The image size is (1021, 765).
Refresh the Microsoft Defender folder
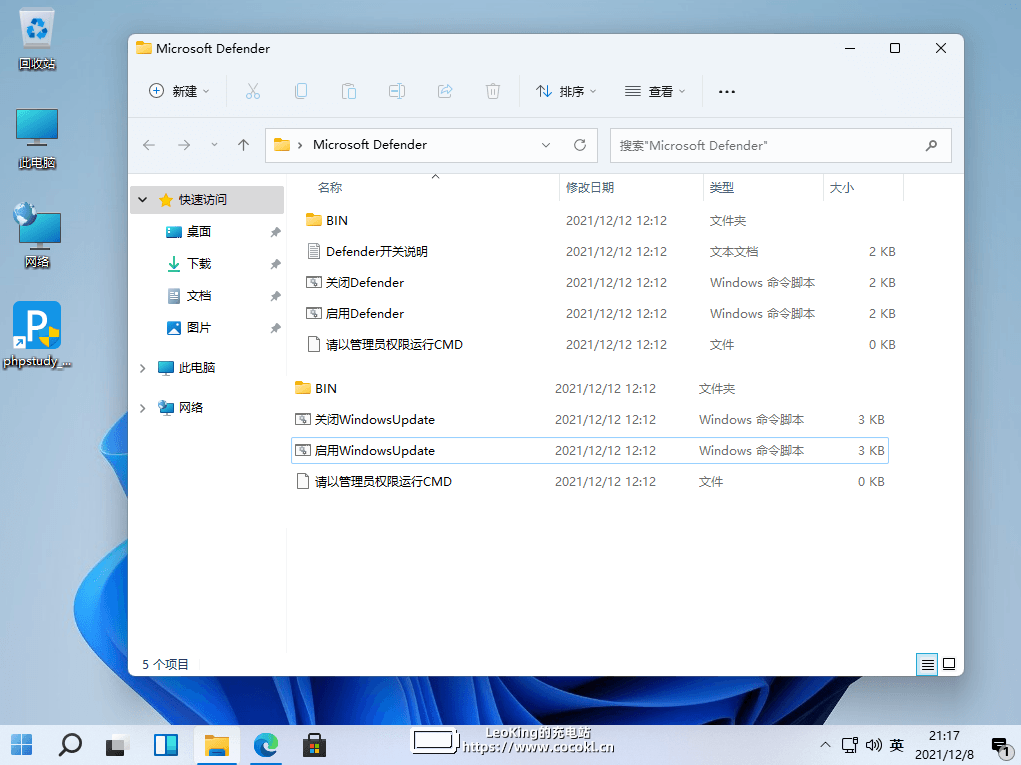tap(580, 145)
